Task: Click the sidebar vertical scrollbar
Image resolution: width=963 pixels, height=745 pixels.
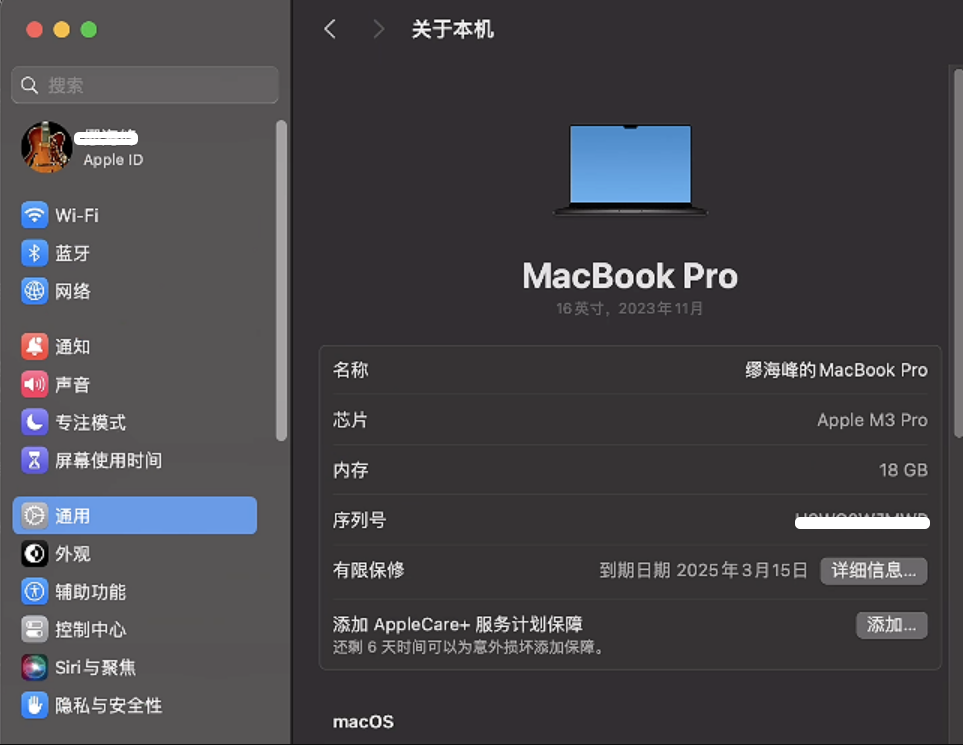Action: click(281, 280)
